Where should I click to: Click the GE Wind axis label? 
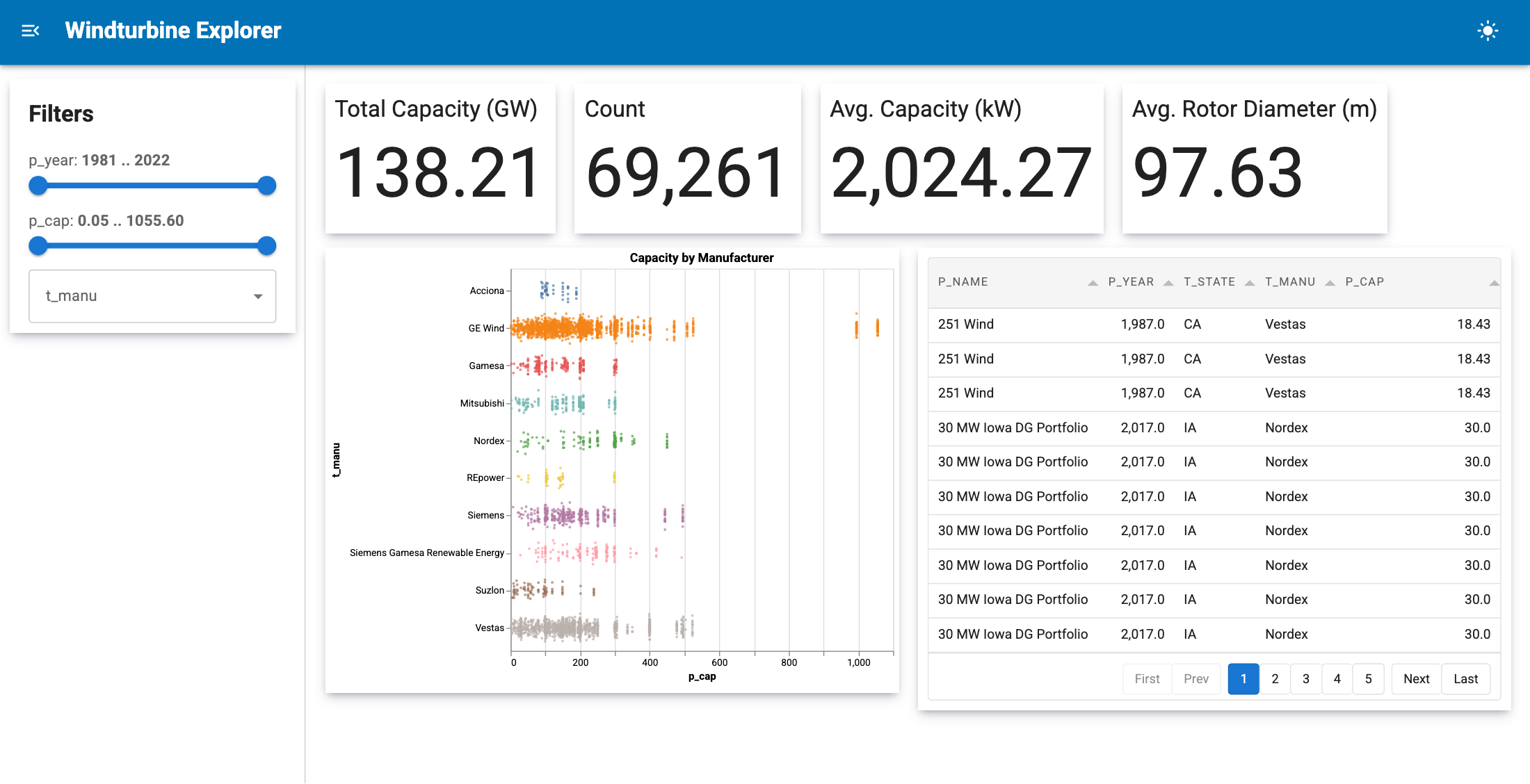(486, 328)
